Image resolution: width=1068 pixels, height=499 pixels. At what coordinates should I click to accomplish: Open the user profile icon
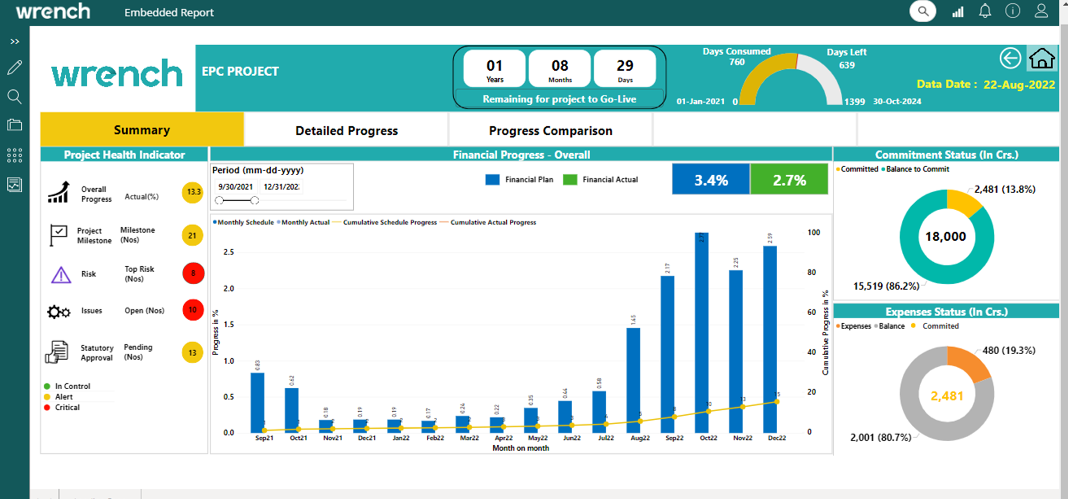(x=1042, y=11)
